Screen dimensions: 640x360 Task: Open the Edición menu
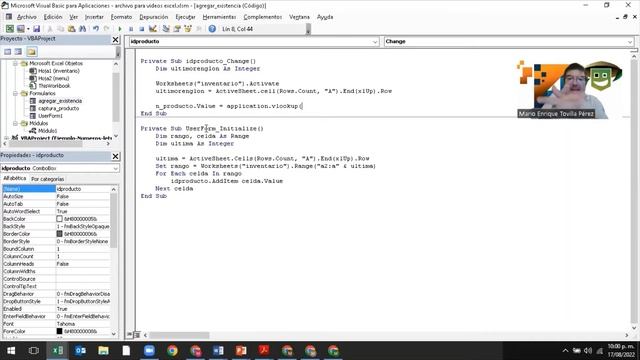coord(53,17)
